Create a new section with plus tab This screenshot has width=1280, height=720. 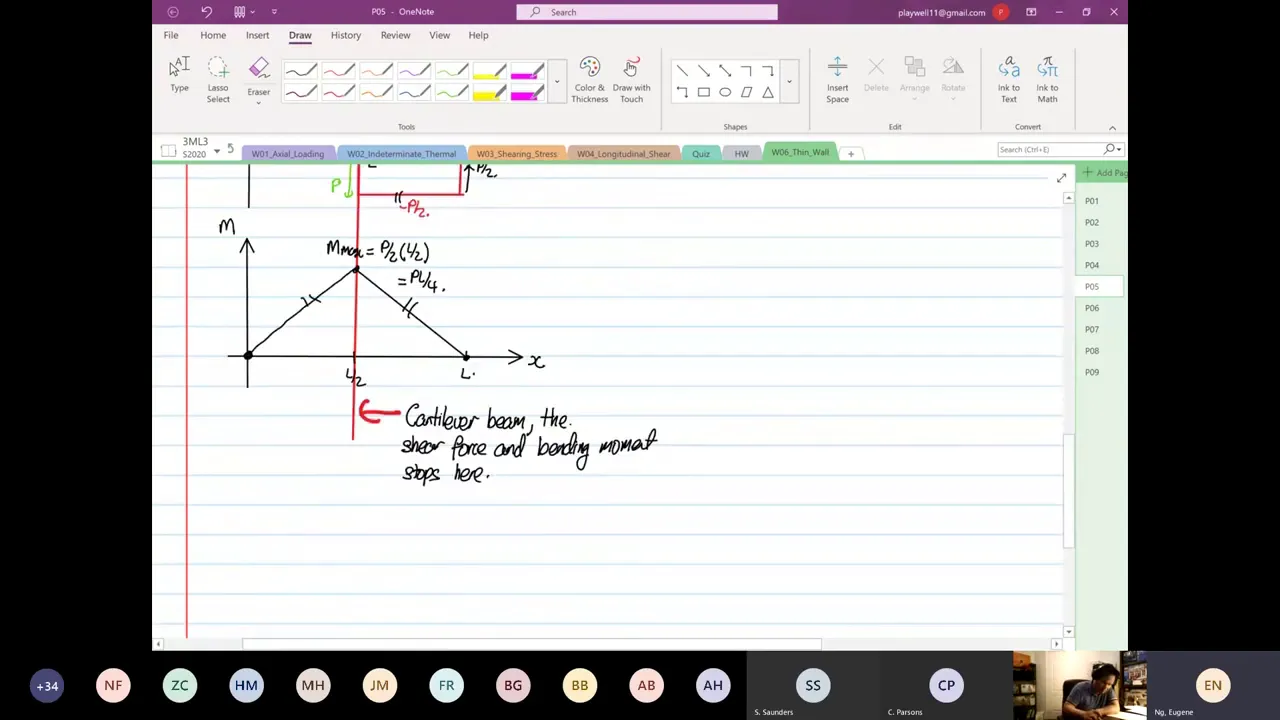click(x=851, y=154)
